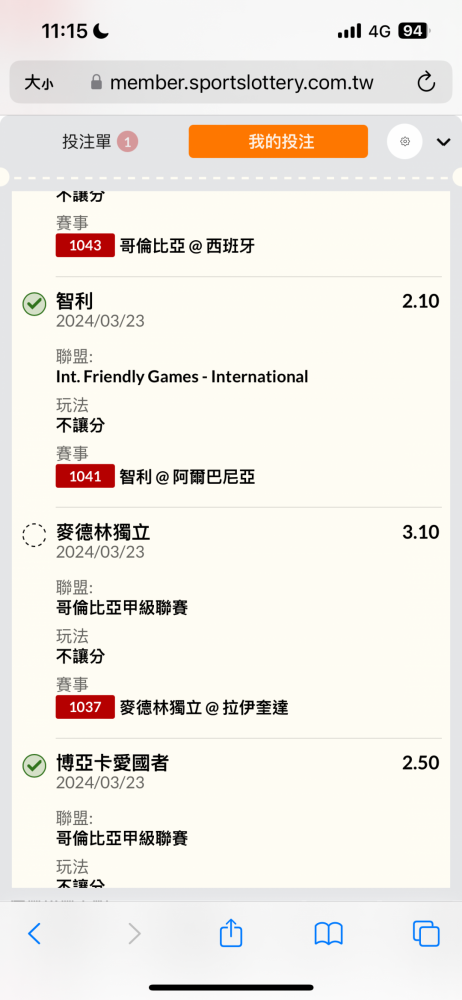
Task: Tap the Safari back arrow
Action: (34, 934)
